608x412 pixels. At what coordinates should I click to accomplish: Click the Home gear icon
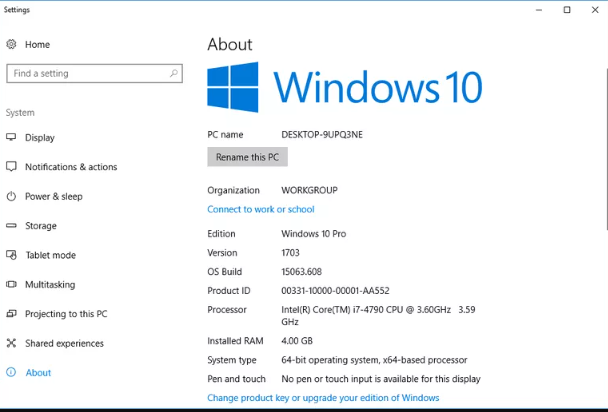click(x=11, y=44)
